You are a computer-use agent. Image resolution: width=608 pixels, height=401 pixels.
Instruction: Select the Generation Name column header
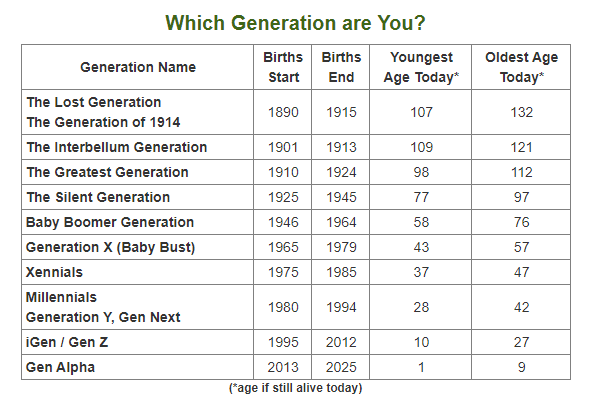point(138,67)
